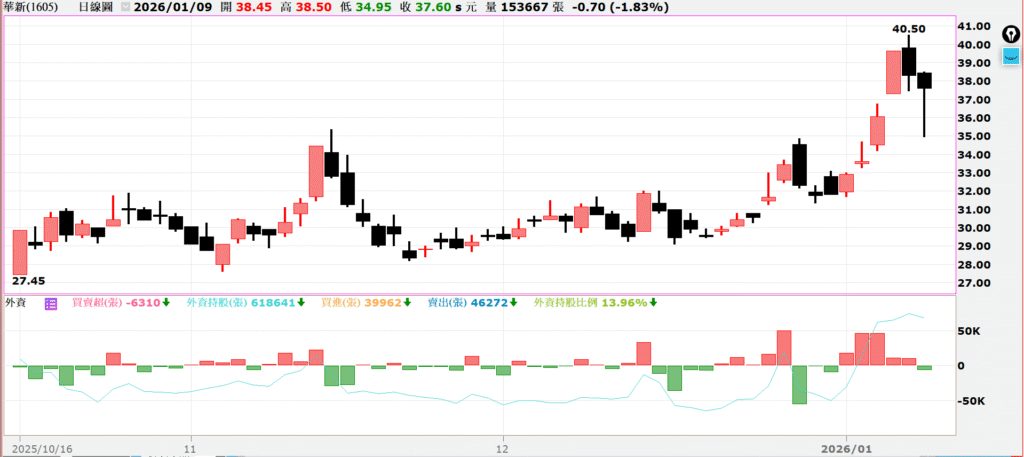Open the 外資 indicator selector label
Image resolution: width=1024 pixels, height=457 pixels.
(x=17, y=302)
